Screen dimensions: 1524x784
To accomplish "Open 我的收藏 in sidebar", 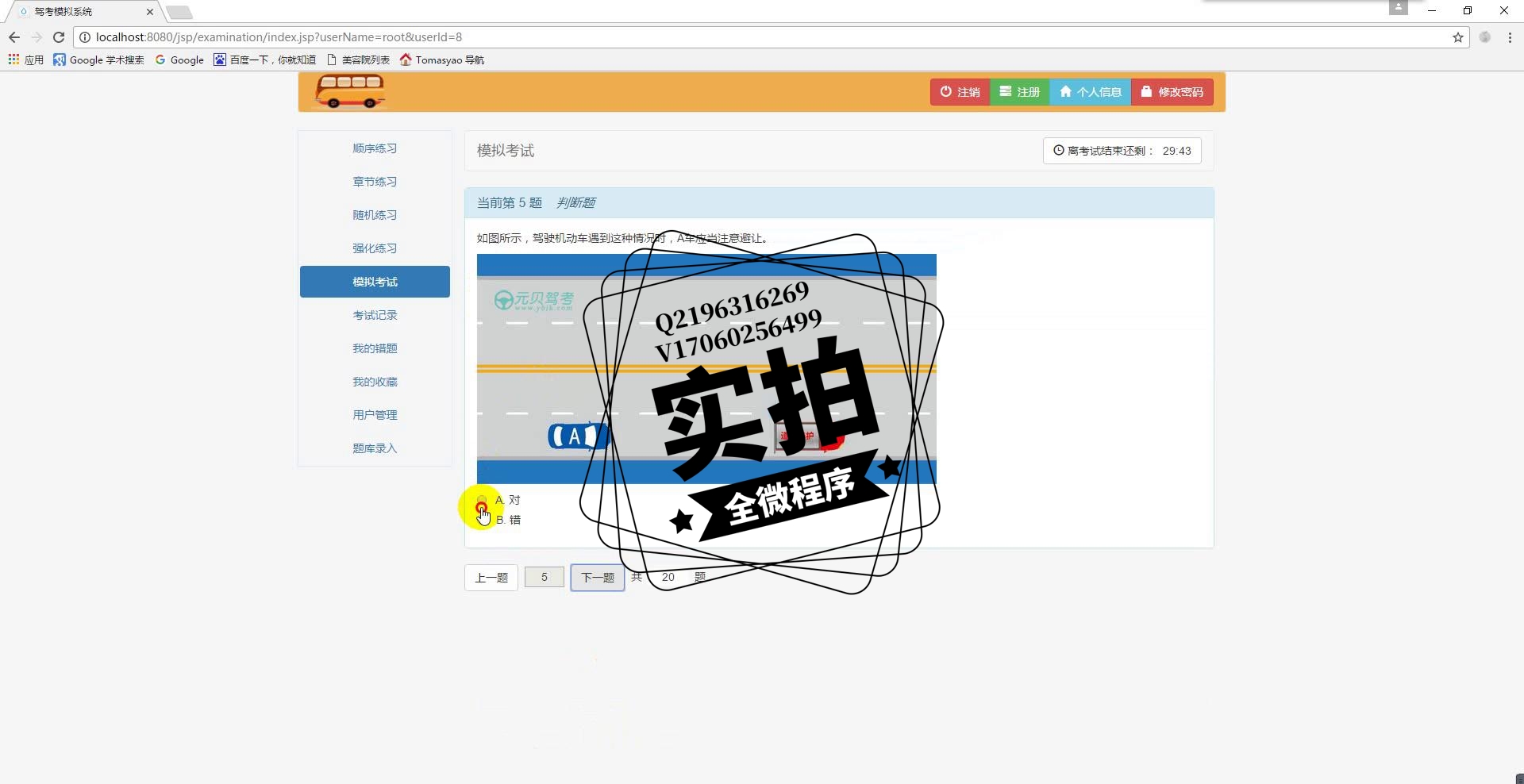I will 375,382.
